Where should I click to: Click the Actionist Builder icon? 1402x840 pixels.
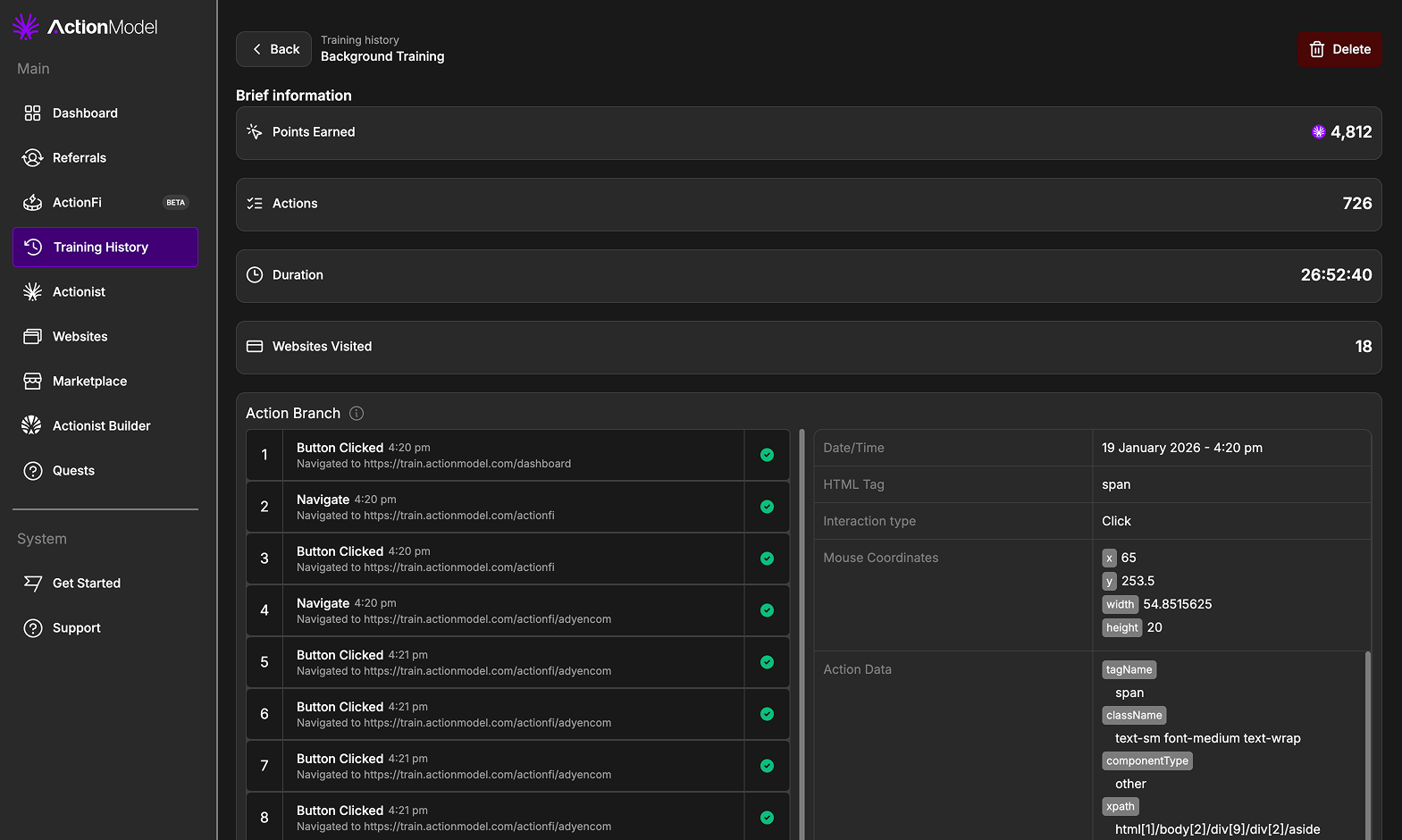tap(31, 425)
